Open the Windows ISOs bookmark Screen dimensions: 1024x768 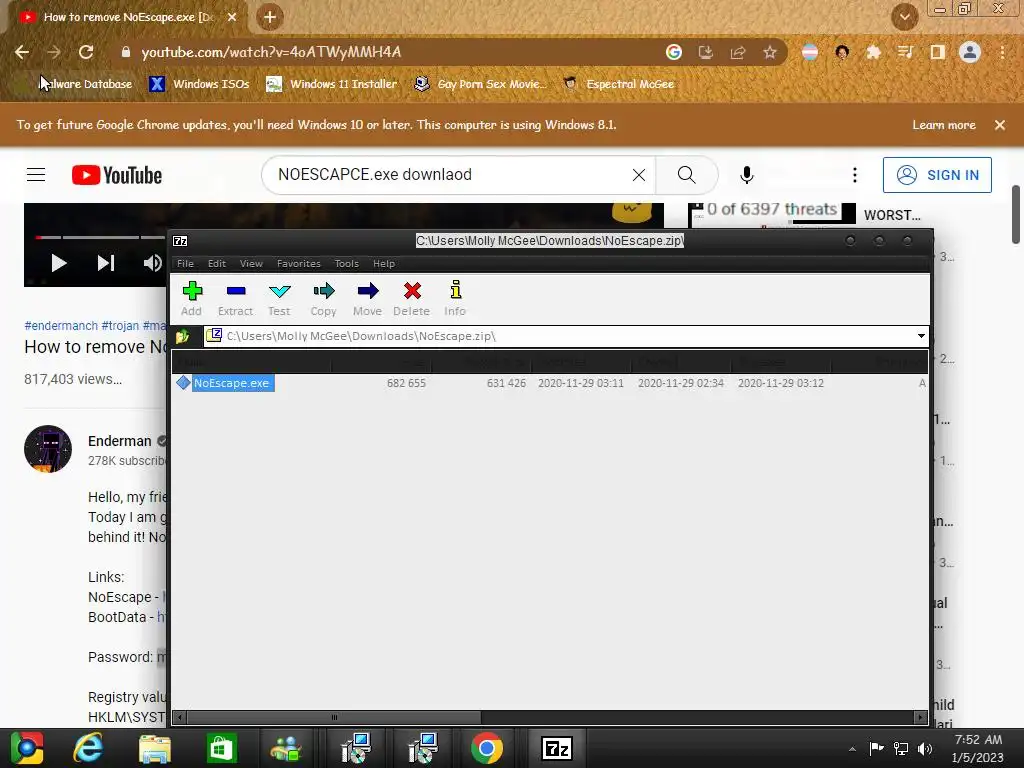[200, 84]
